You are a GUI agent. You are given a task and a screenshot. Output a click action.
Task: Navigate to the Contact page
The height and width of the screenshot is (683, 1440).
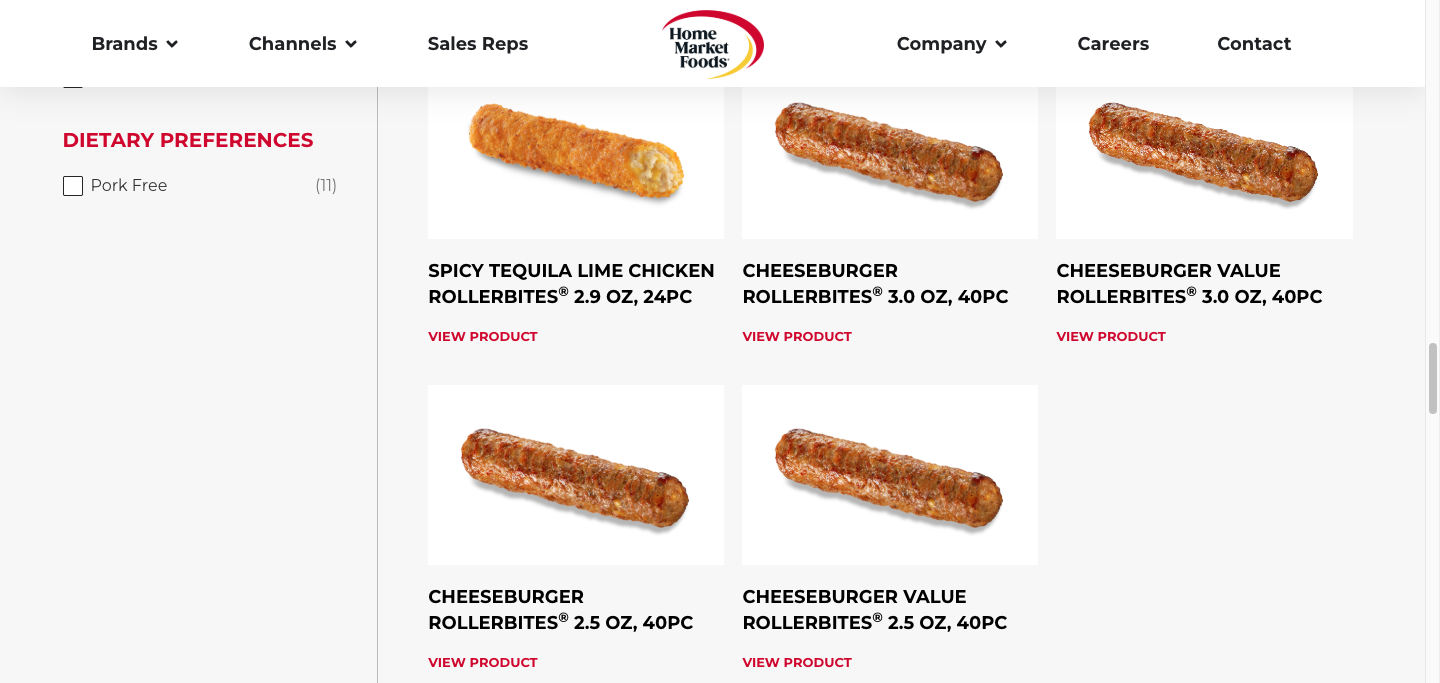coord(1254,44)
